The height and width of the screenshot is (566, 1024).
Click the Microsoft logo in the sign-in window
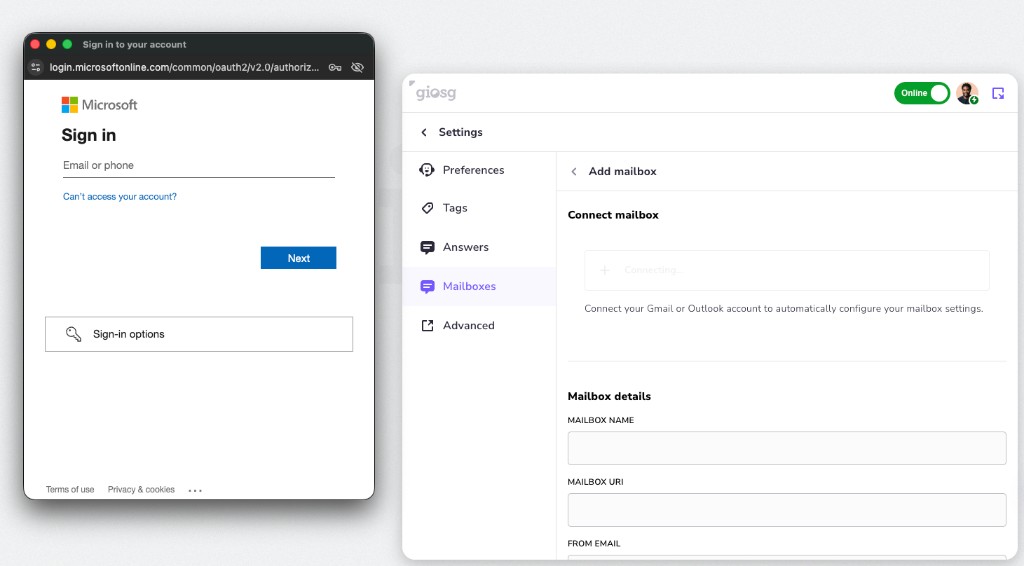[99, 104]
